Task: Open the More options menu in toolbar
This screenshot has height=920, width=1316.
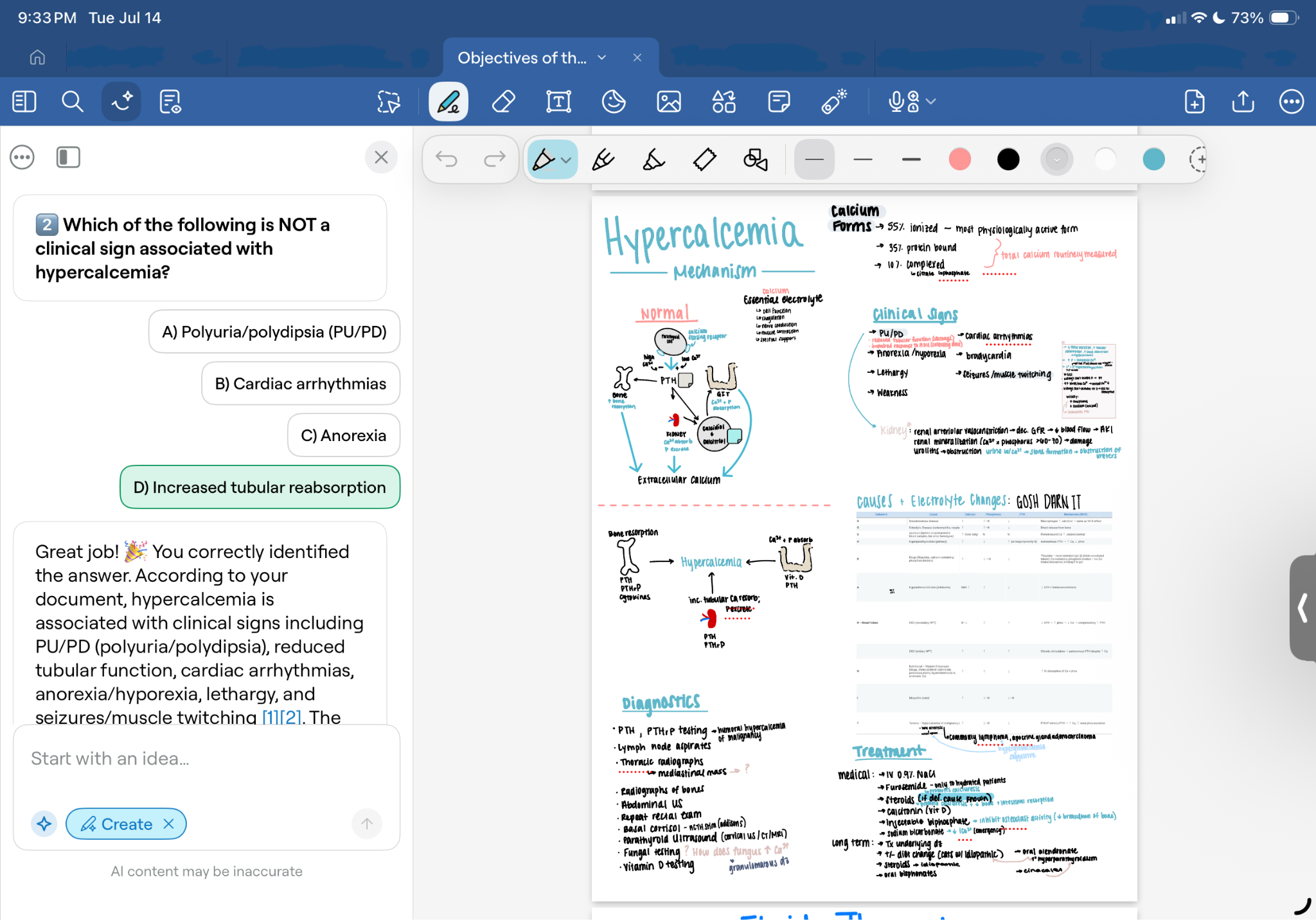Action: pos(1292,102)
